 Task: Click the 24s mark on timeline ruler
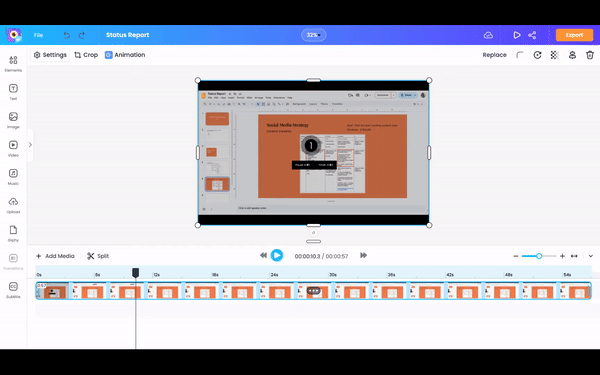click(274, 275)
